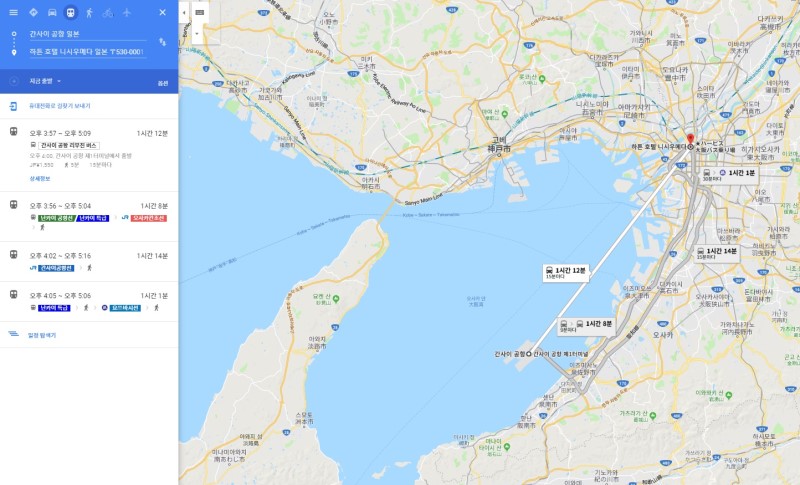
Task: Select the 3:57 PM limousine bus route
Action: click(x=89, y=156)
